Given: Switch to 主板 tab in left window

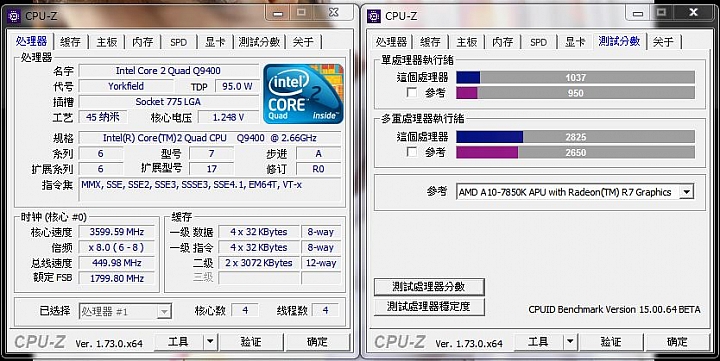Looking at the screenshot, I should pos(107,42).
